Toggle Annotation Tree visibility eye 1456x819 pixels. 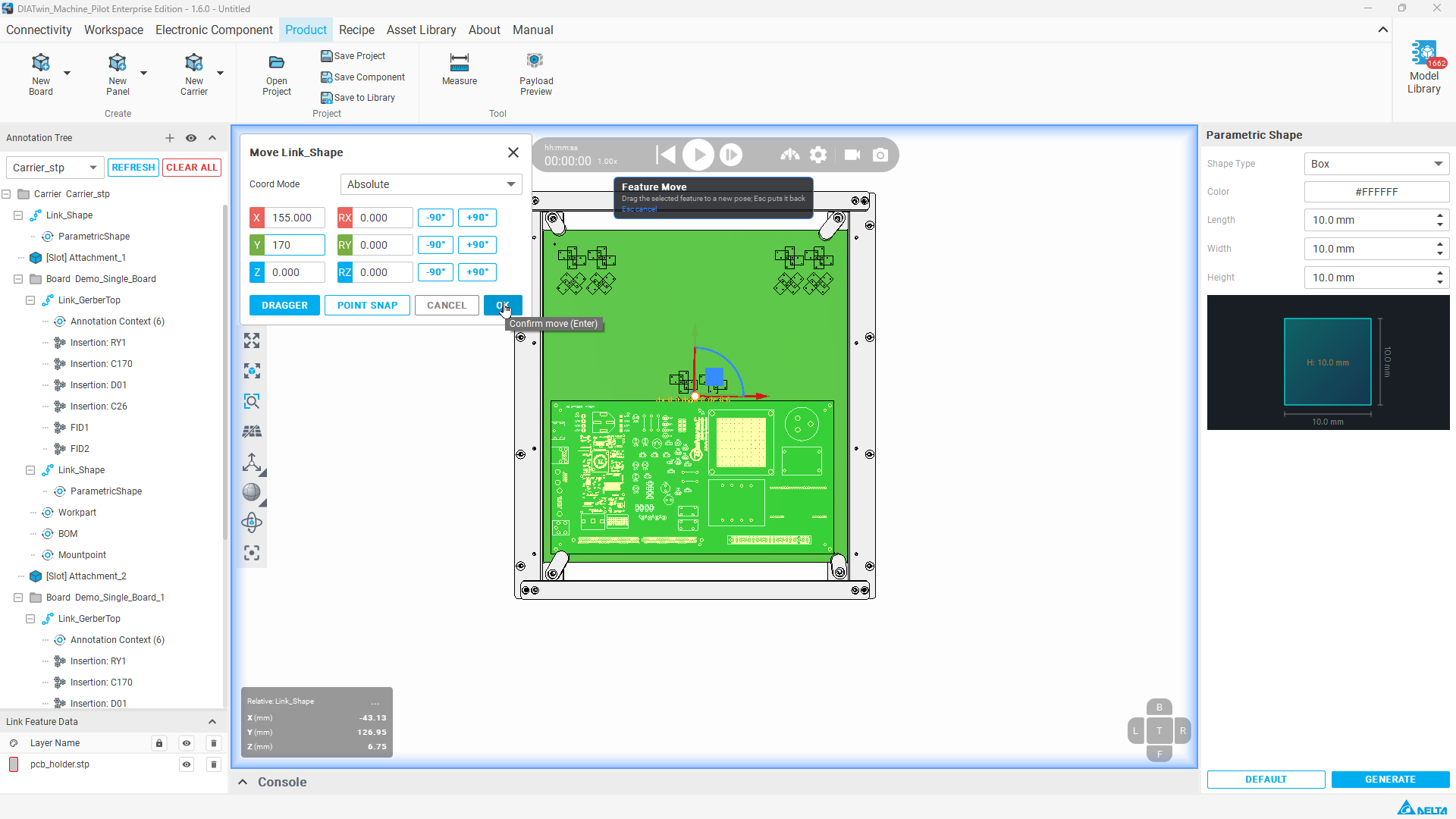191,138
